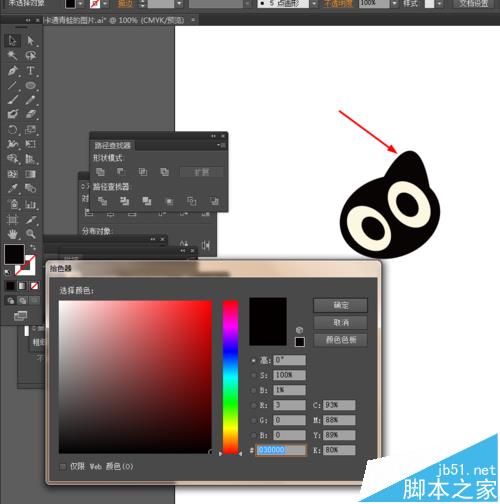Viewport: 500px width, 504px height.
Task: Select the Artboard tool
Action: tap(12, 219)
